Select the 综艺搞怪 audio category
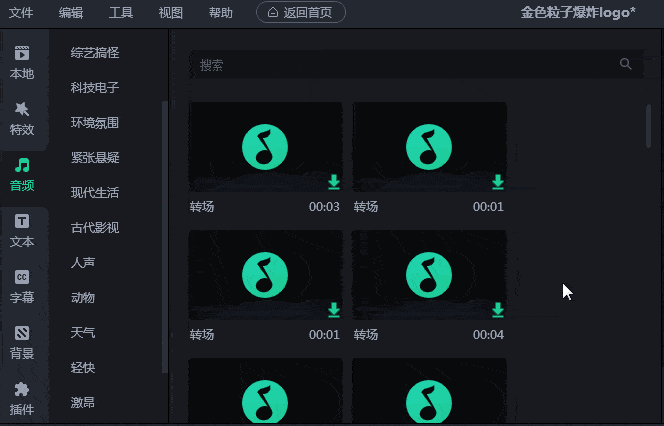664x426 pixels. 95,53
